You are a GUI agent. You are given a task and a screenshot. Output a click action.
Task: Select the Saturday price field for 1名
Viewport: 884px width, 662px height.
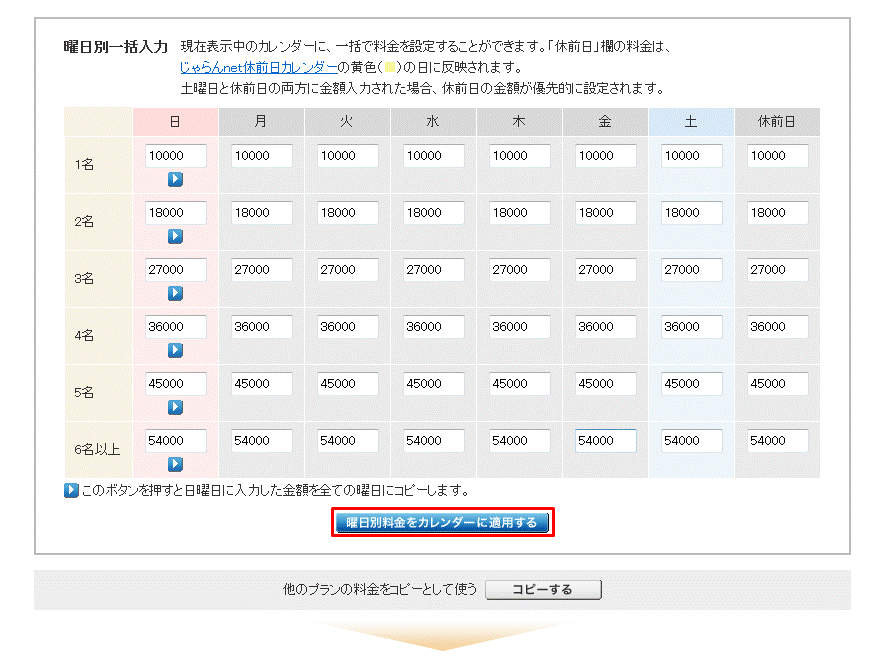691,155
